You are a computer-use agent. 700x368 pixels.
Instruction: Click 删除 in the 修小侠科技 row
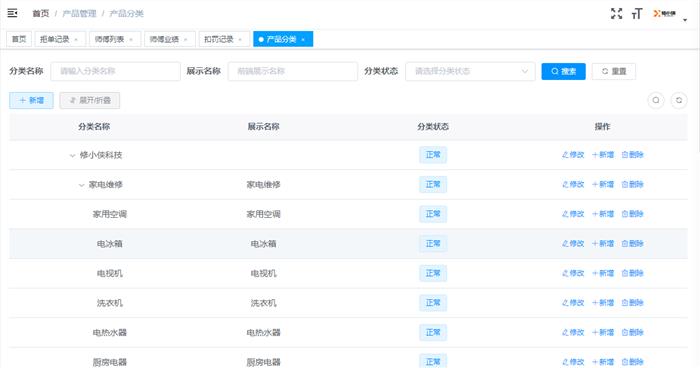(x=633, y=155)
